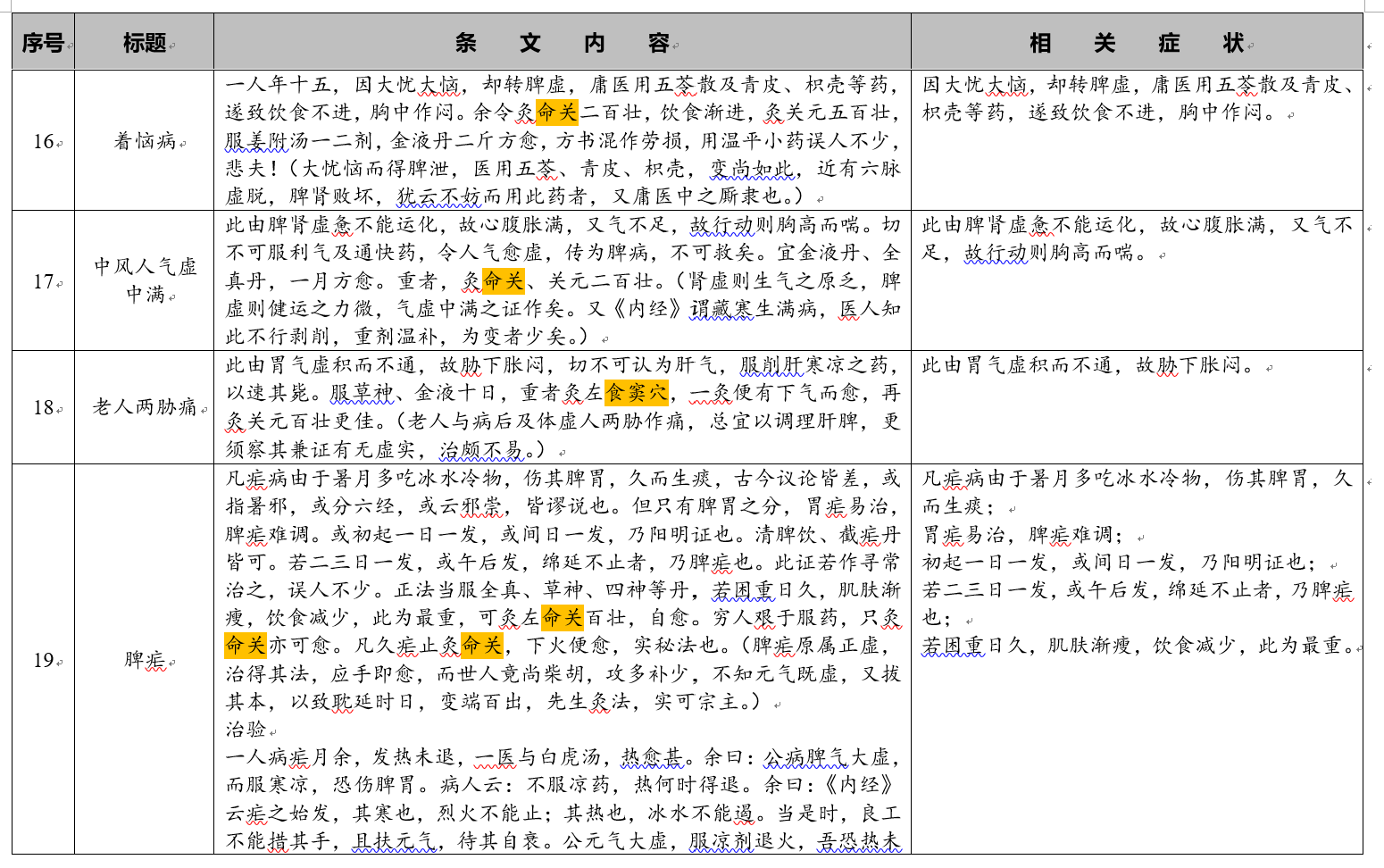
Task: Click content text 一人年十五 in row 16
Action: point(279,85)
